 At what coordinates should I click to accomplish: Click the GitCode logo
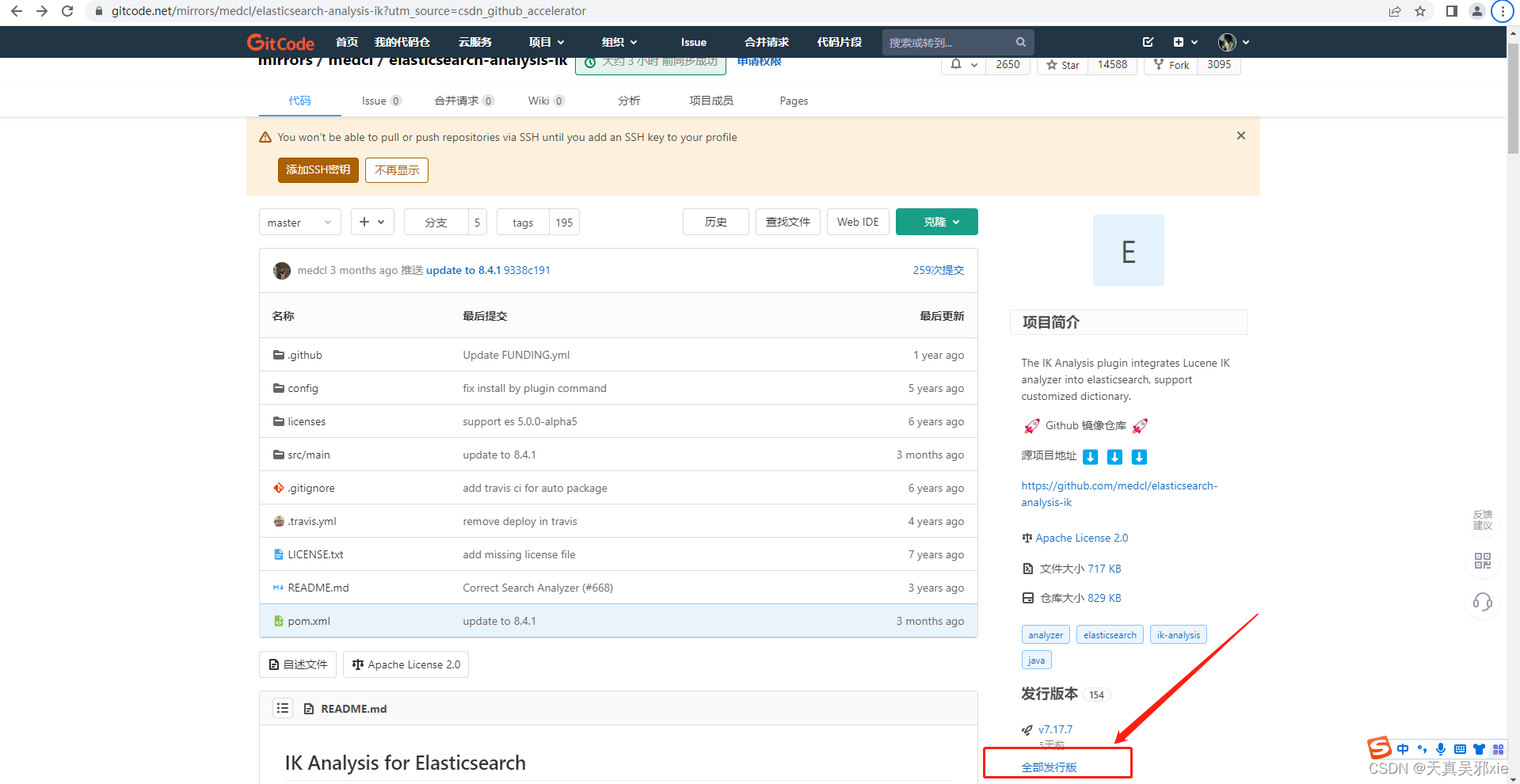pos(280,43)
